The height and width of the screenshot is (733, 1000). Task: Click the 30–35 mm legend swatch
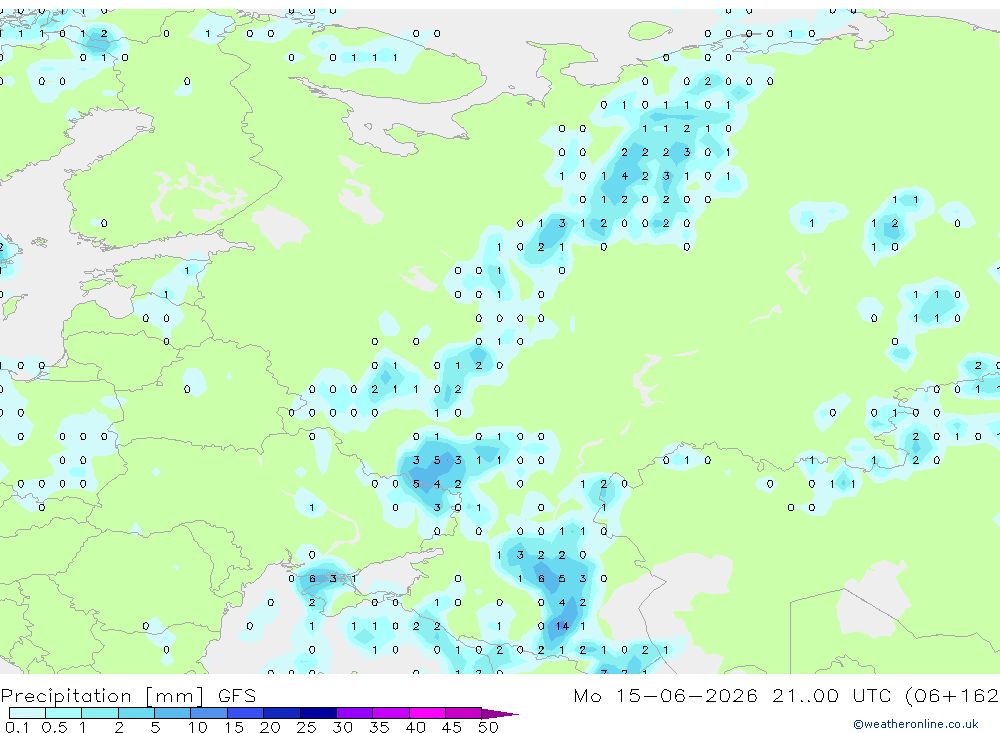point(355,713)
